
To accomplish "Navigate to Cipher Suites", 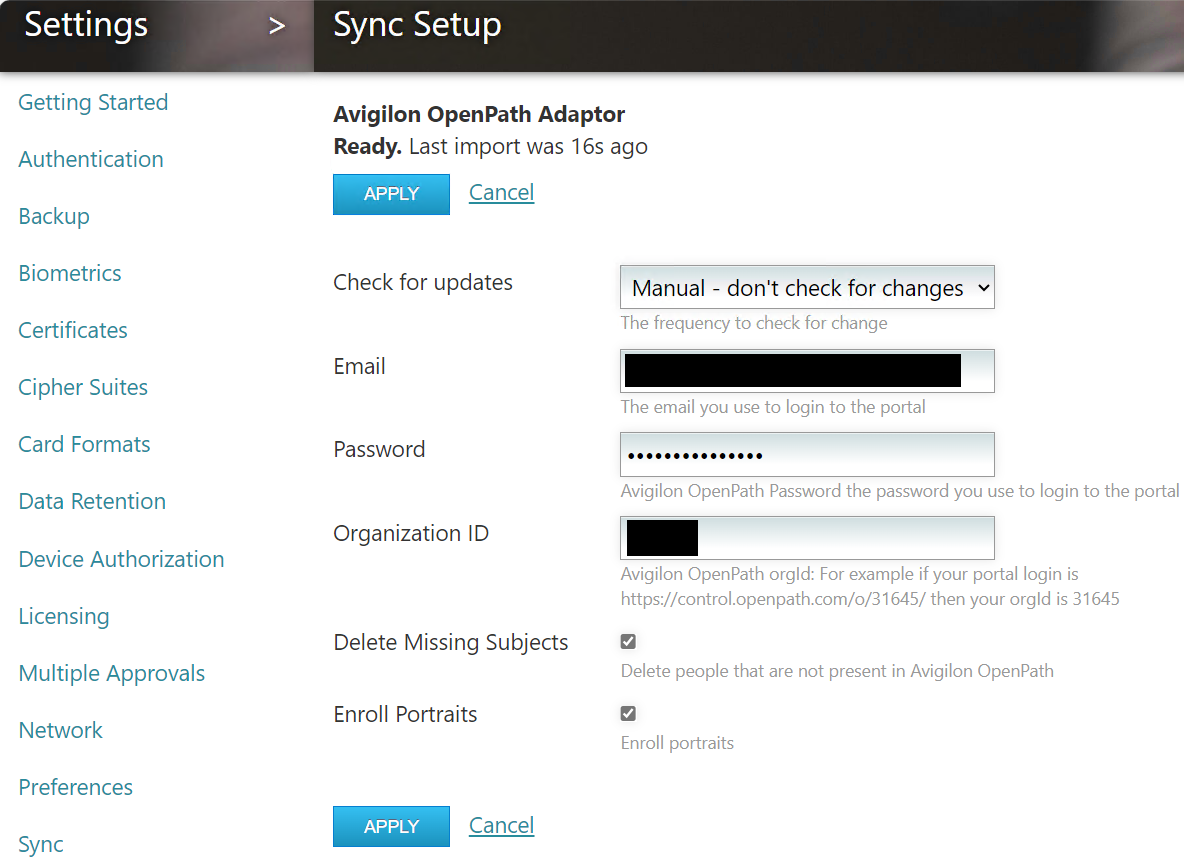I will (83, 387).
